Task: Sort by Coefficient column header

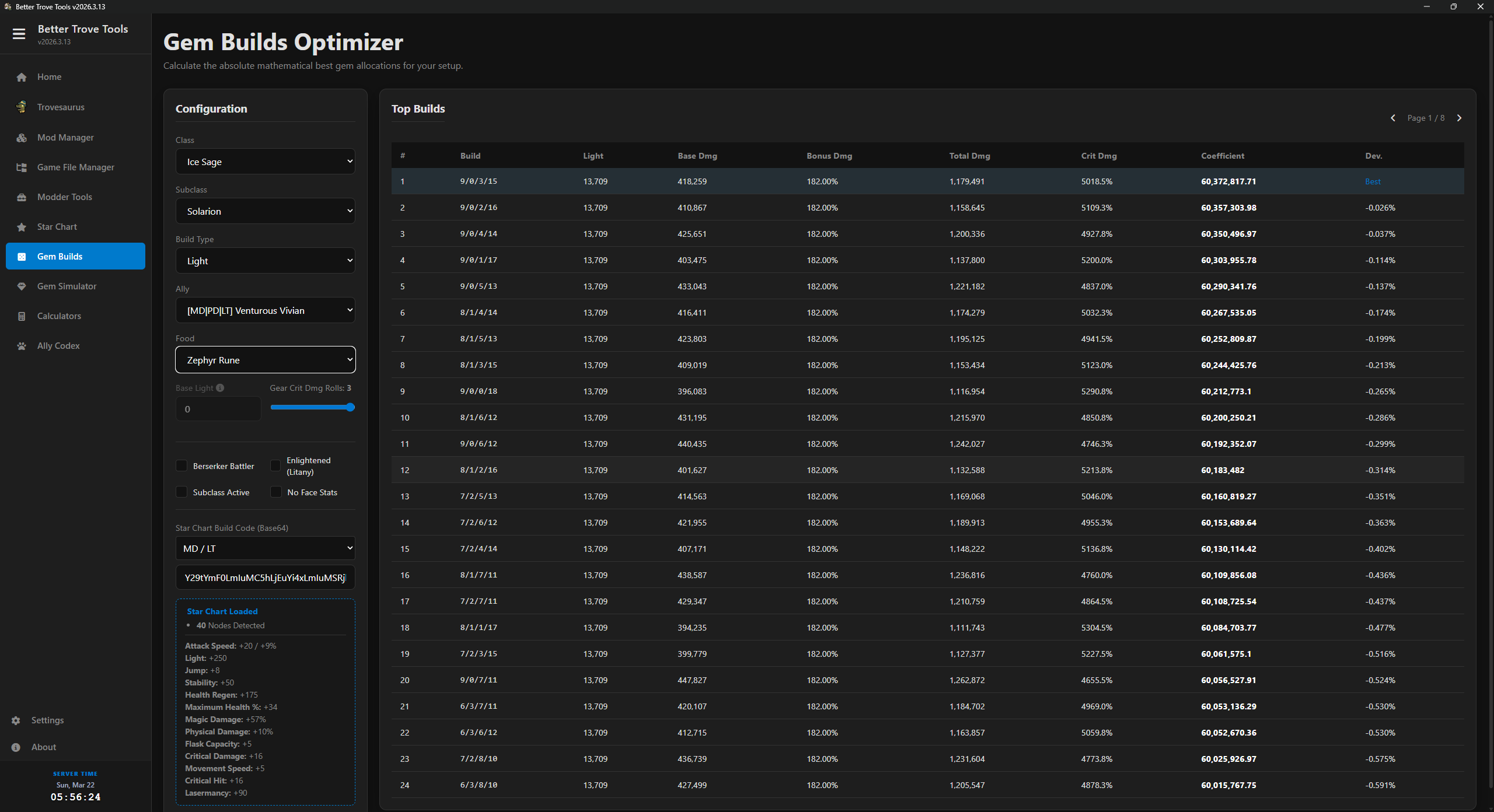Action: (x=1222, y=156)
